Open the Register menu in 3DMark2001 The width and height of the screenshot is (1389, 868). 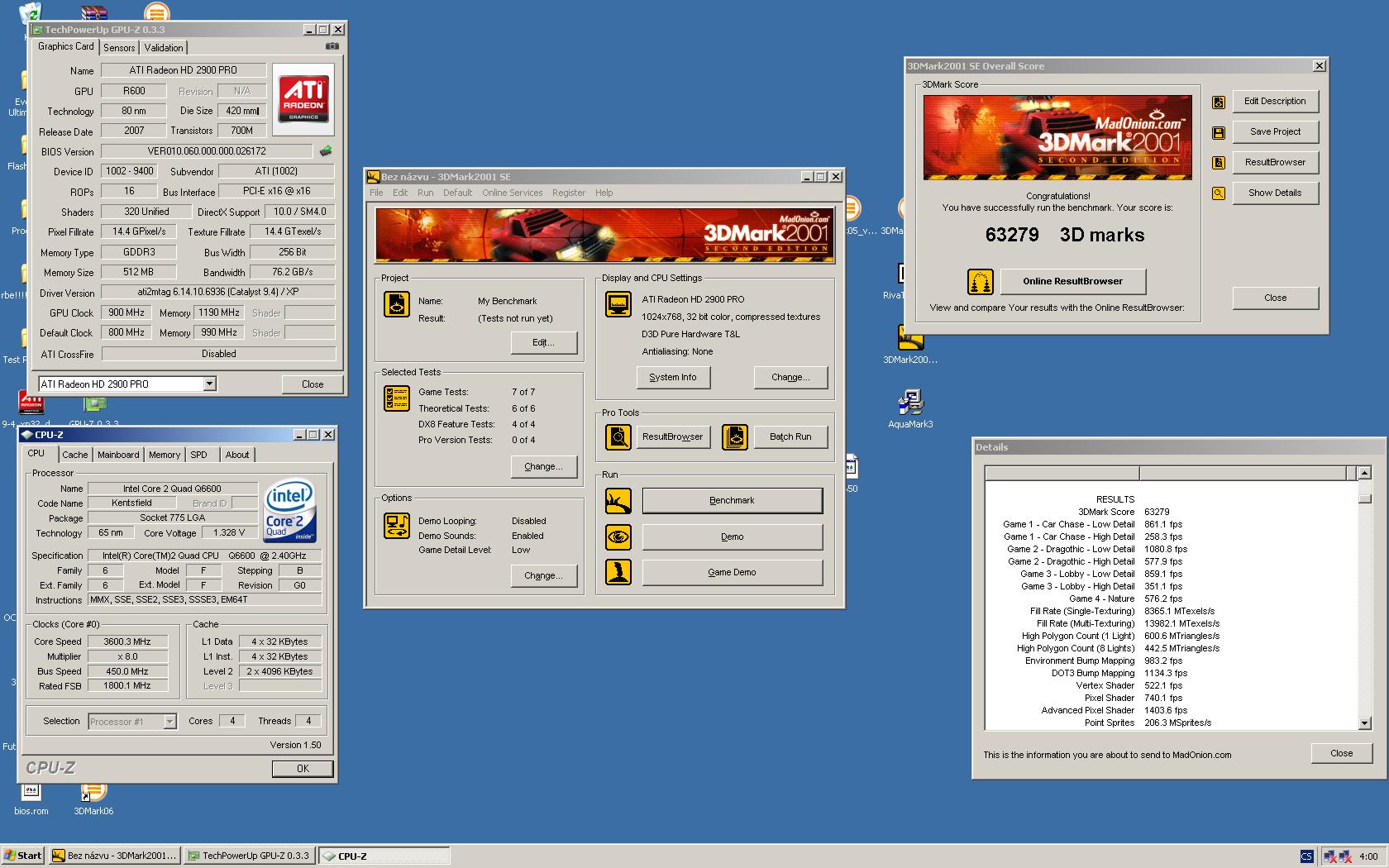pyautogui.click(x=569, y=193)
